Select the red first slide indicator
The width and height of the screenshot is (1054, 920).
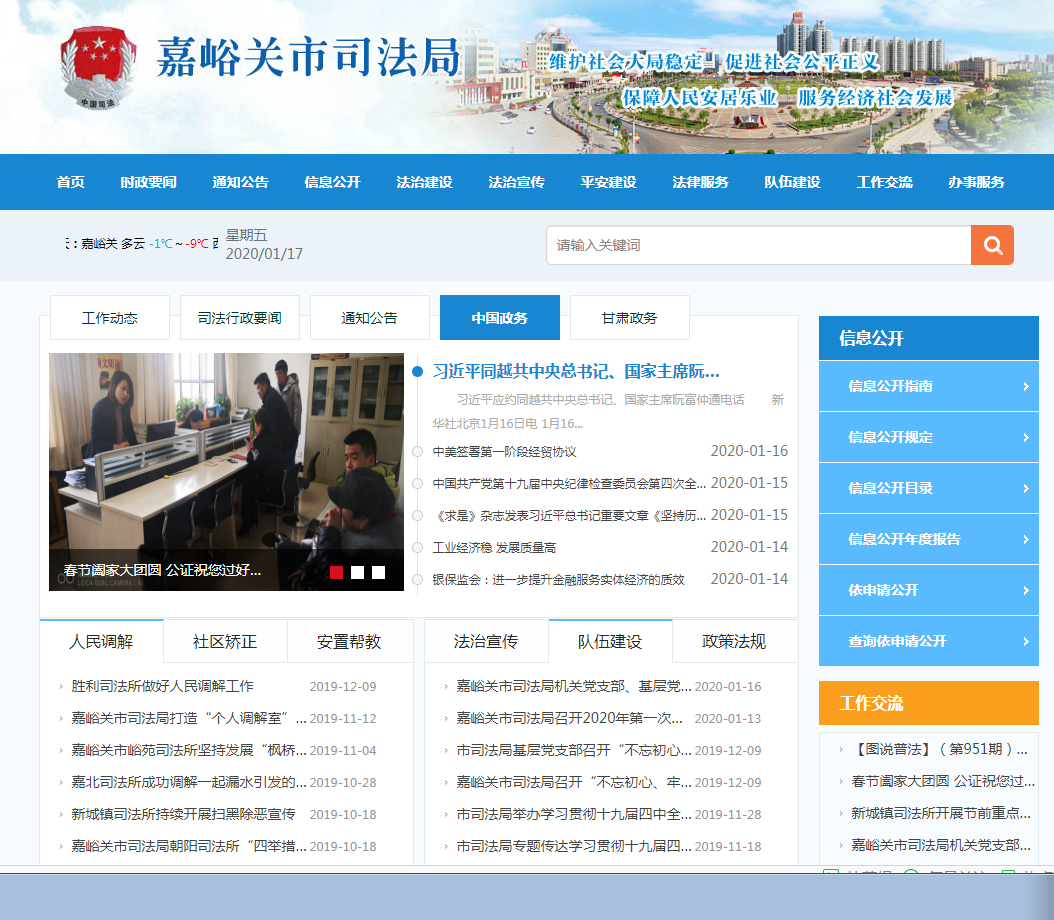[x=337, y=572]
